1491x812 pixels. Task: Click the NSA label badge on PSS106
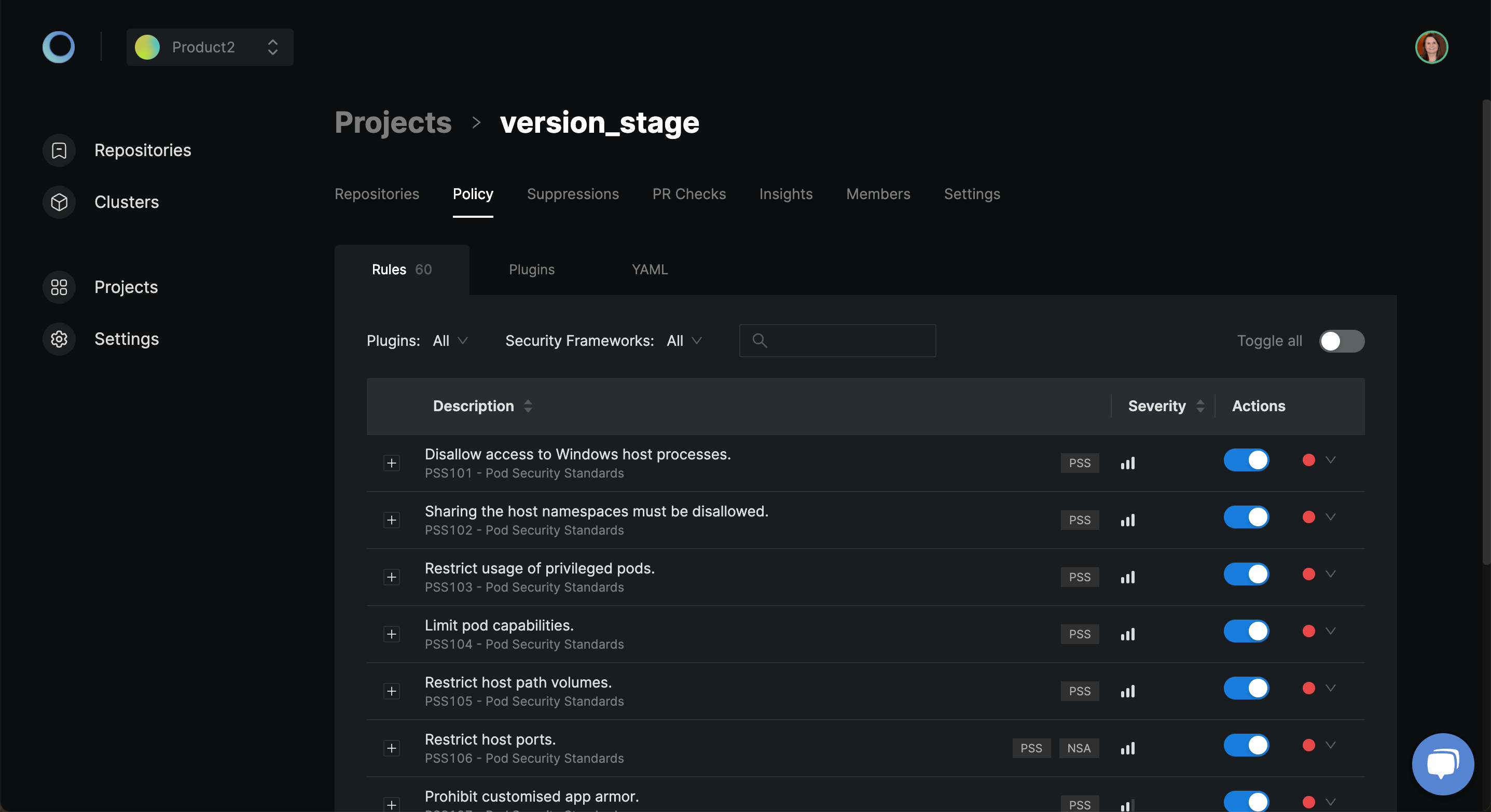click(1079, 748)
